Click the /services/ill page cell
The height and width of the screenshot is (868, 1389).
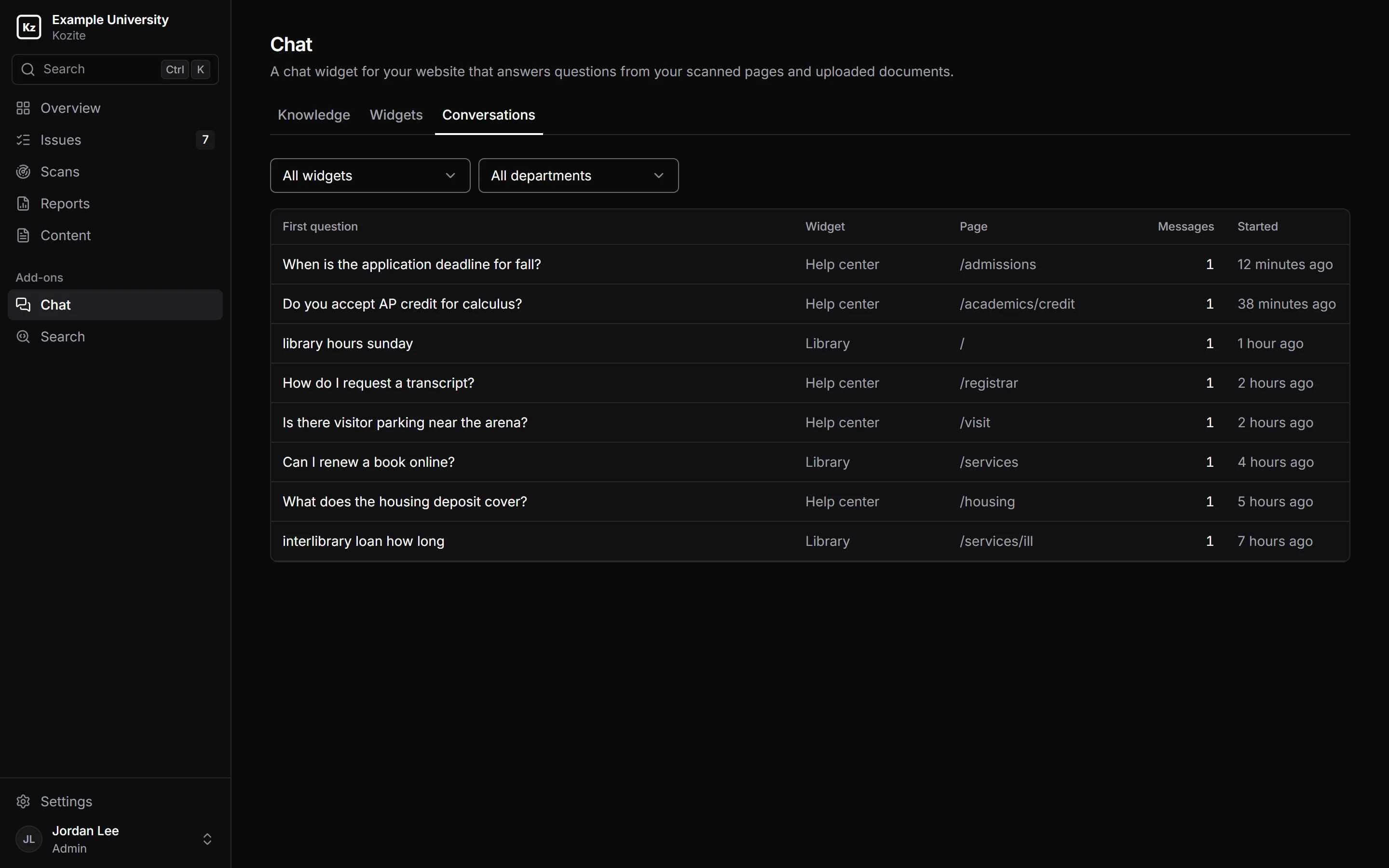pos(996,542)
